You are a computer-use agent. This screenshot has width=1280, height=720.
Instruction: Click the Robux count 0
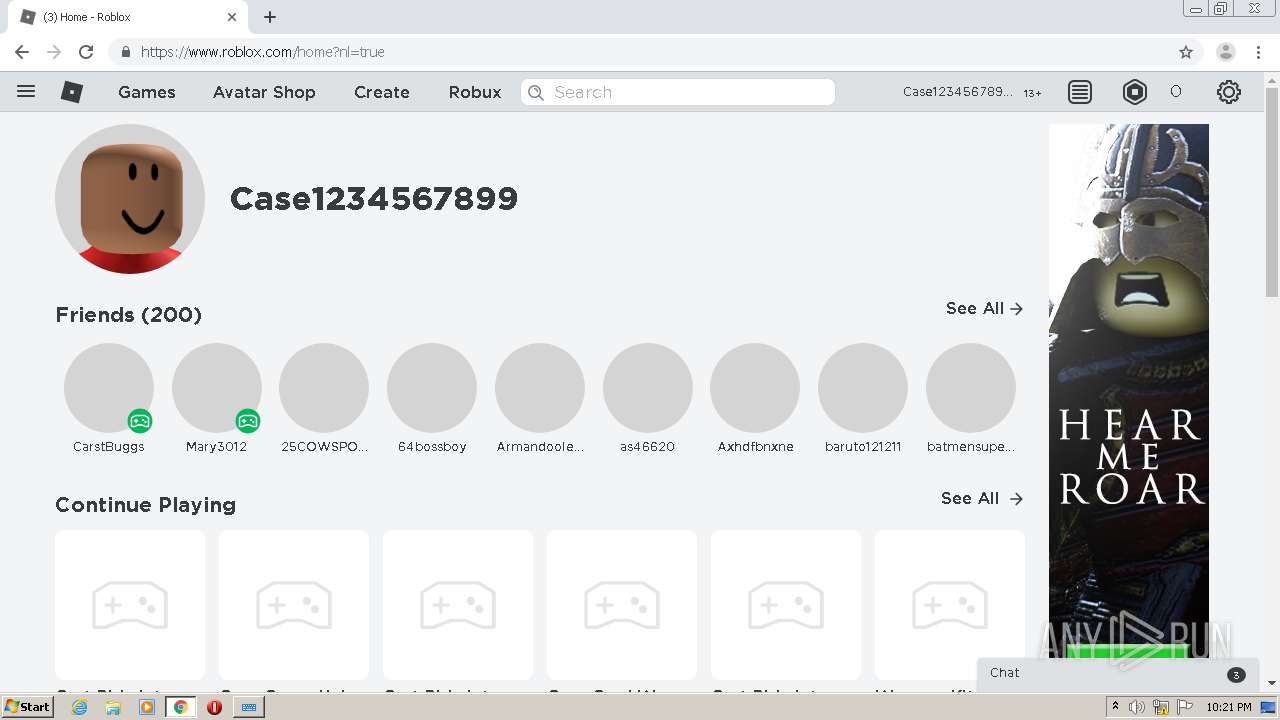click(x=1176, y=92)
